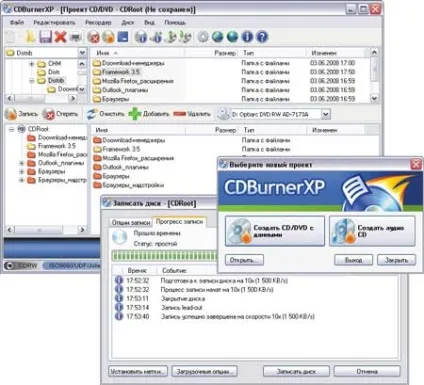Click the top file list's scroll down arrow
This screenshot has width=424, height=385.
point(374,98)
